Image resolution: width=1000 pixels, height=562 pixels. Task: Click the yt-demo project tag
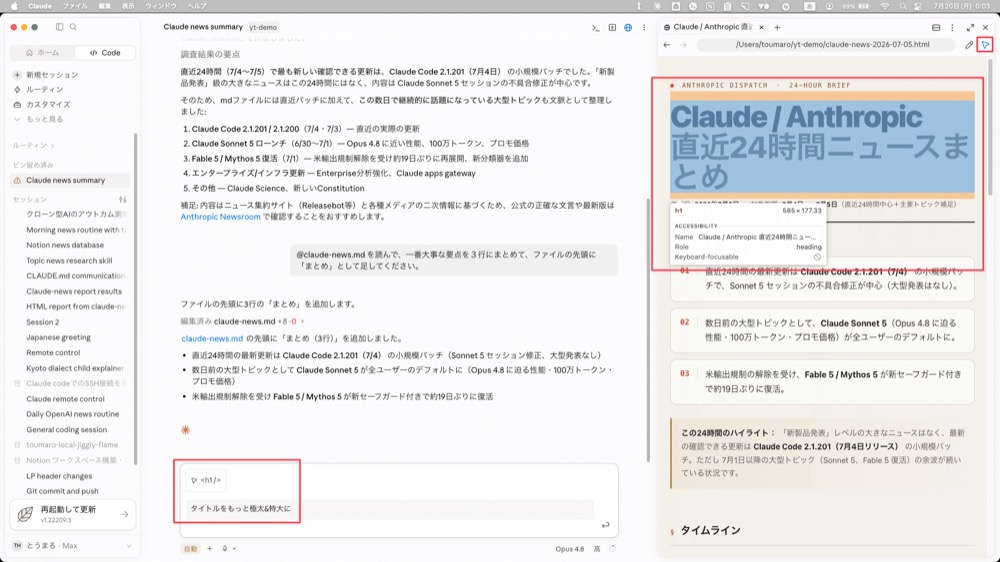tap(263, 27)
